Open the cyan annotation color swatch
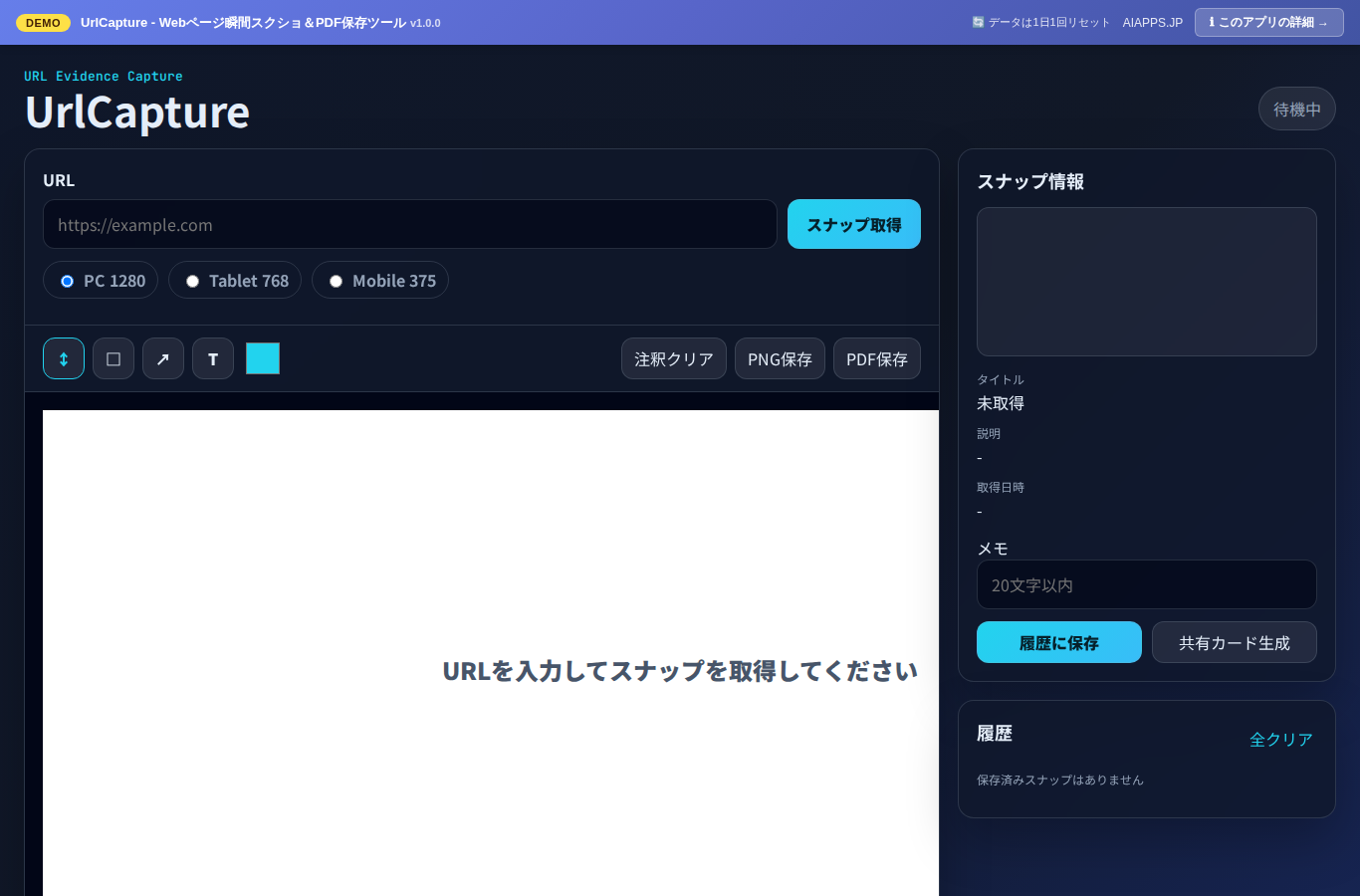Image resolution: width=1360 pixels, height=896 pixels. click(263, 358)
